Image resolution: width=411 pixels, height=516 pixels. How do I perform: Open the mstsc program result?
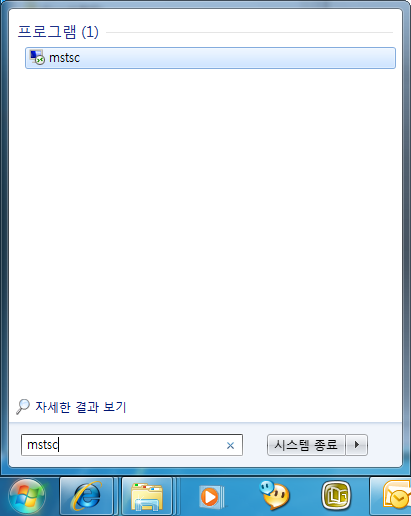point(210,58)
